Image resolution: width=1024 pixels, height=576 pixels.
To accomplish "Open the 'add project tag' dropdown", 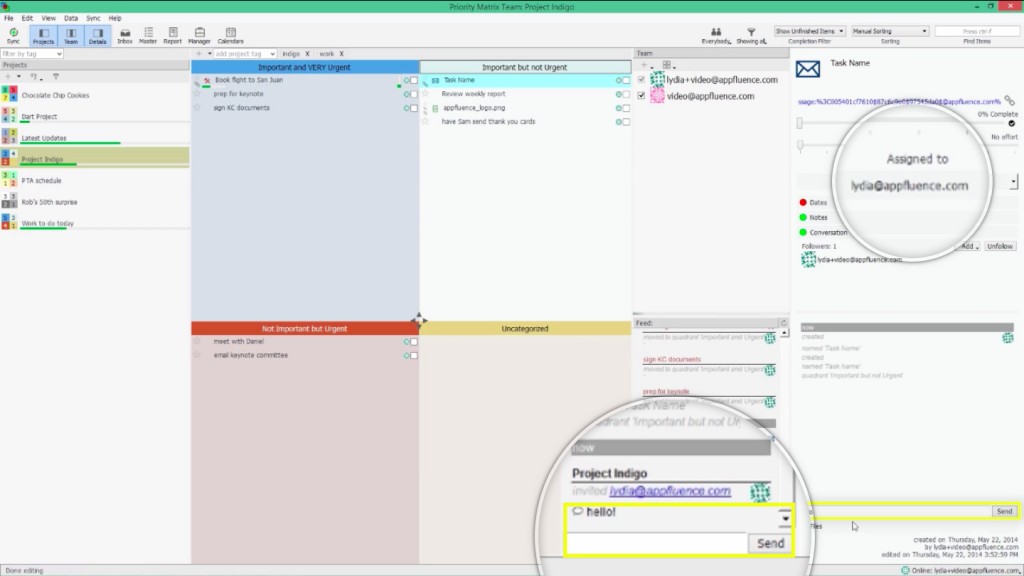I will (245, 54).
